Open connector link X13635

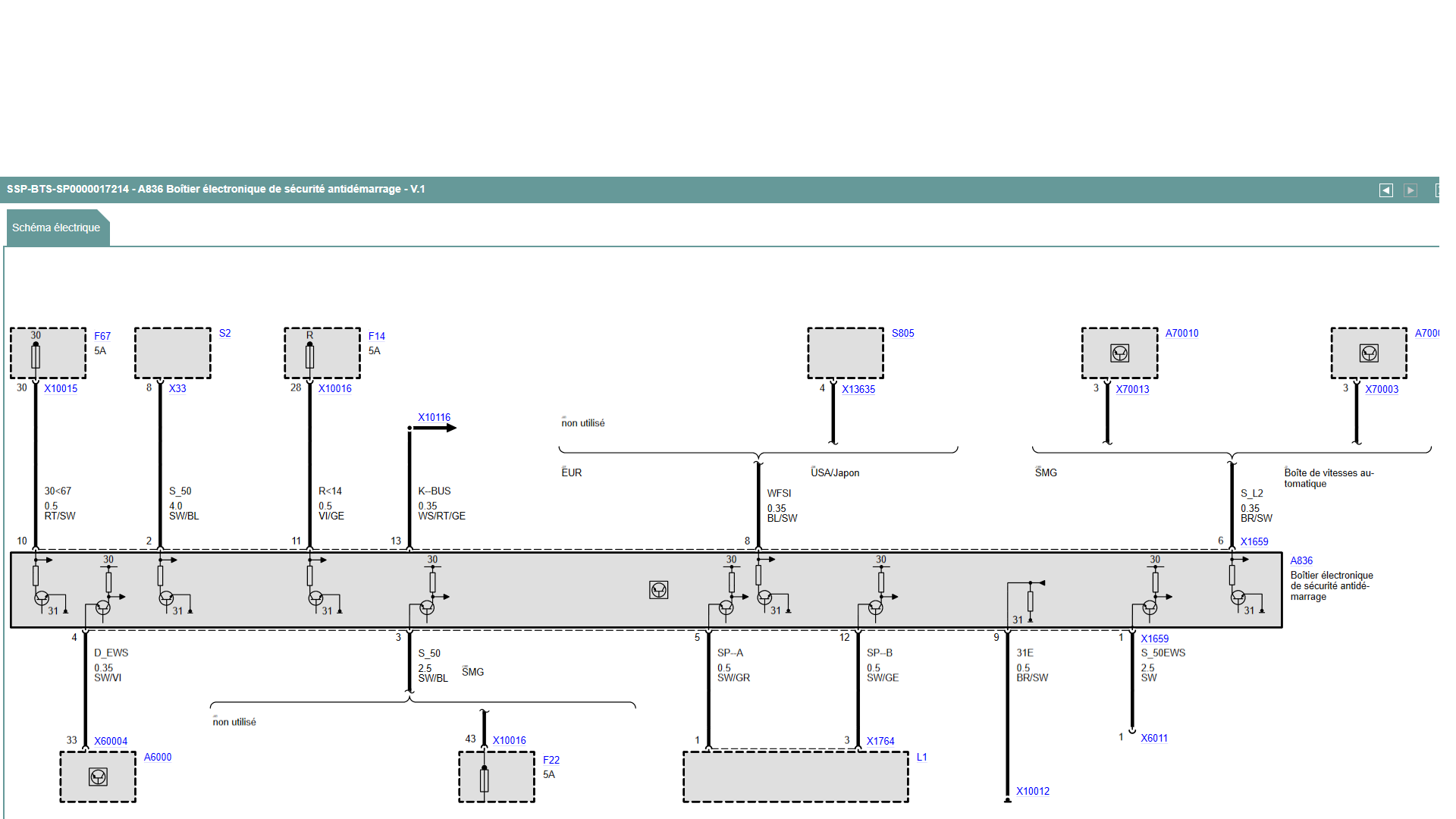[x=858, y=390]
